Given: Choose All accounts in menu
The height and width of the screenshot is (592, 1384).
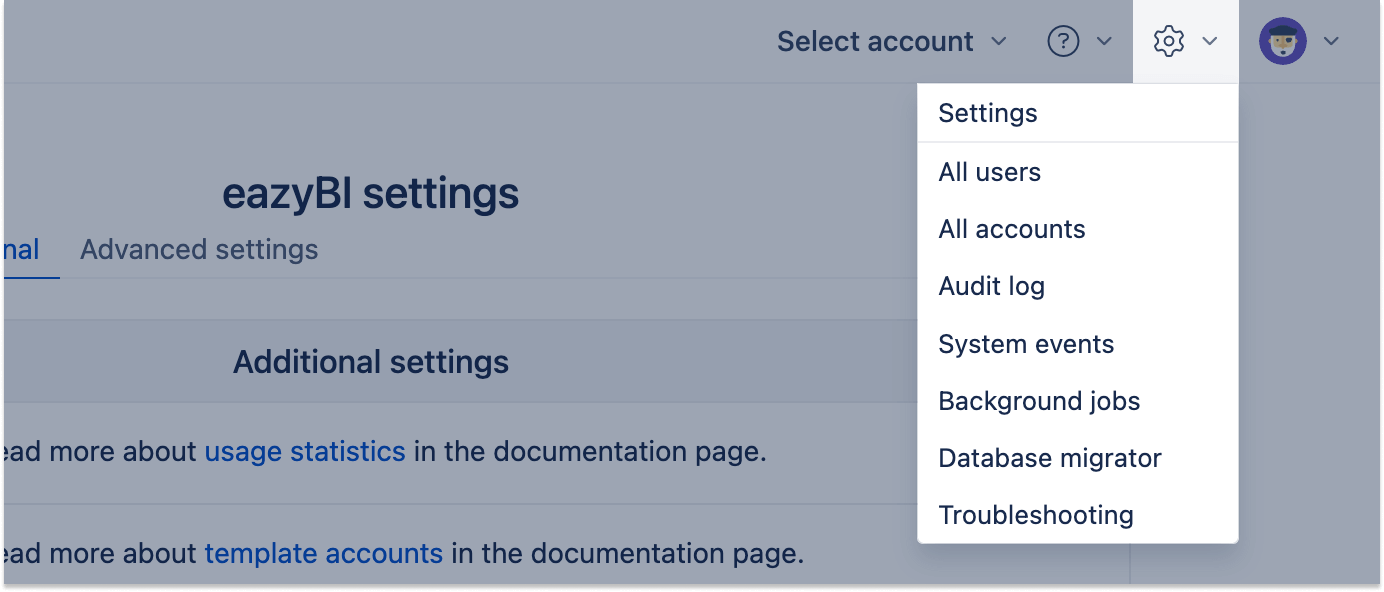Looking at the screenshot, I should (1011, 229).
